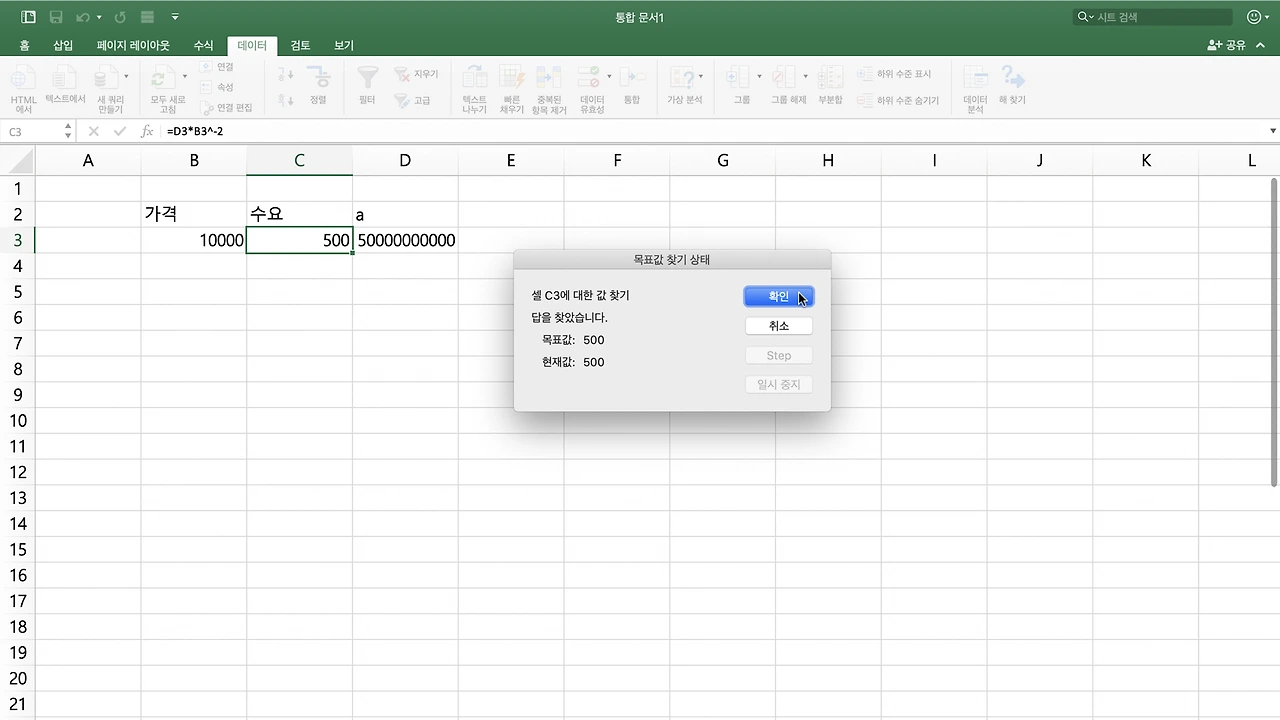This screenshot has height=720, width=1280.
Task: Select cell B3 containing 10000
Action: (x=194, y=240)
